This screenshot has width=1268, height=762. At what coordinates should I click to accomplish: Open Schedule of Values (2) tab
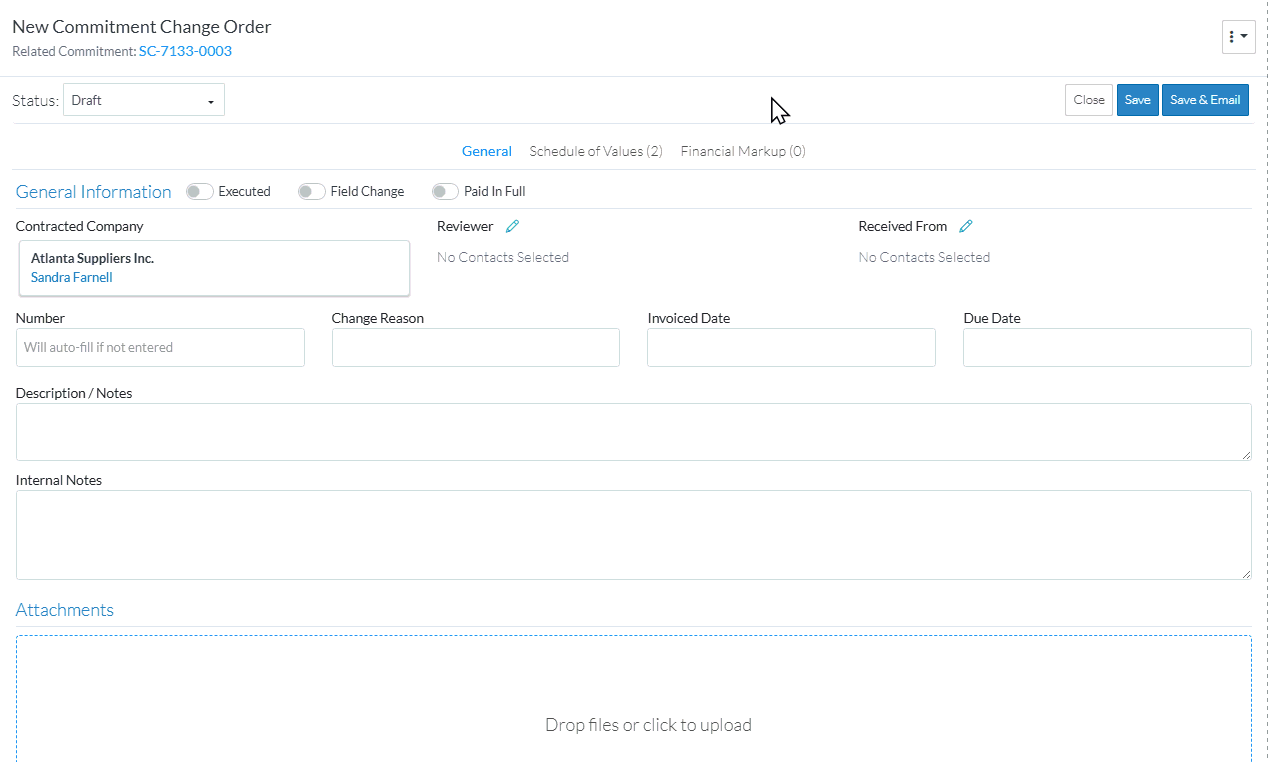(x=596, y=151)
